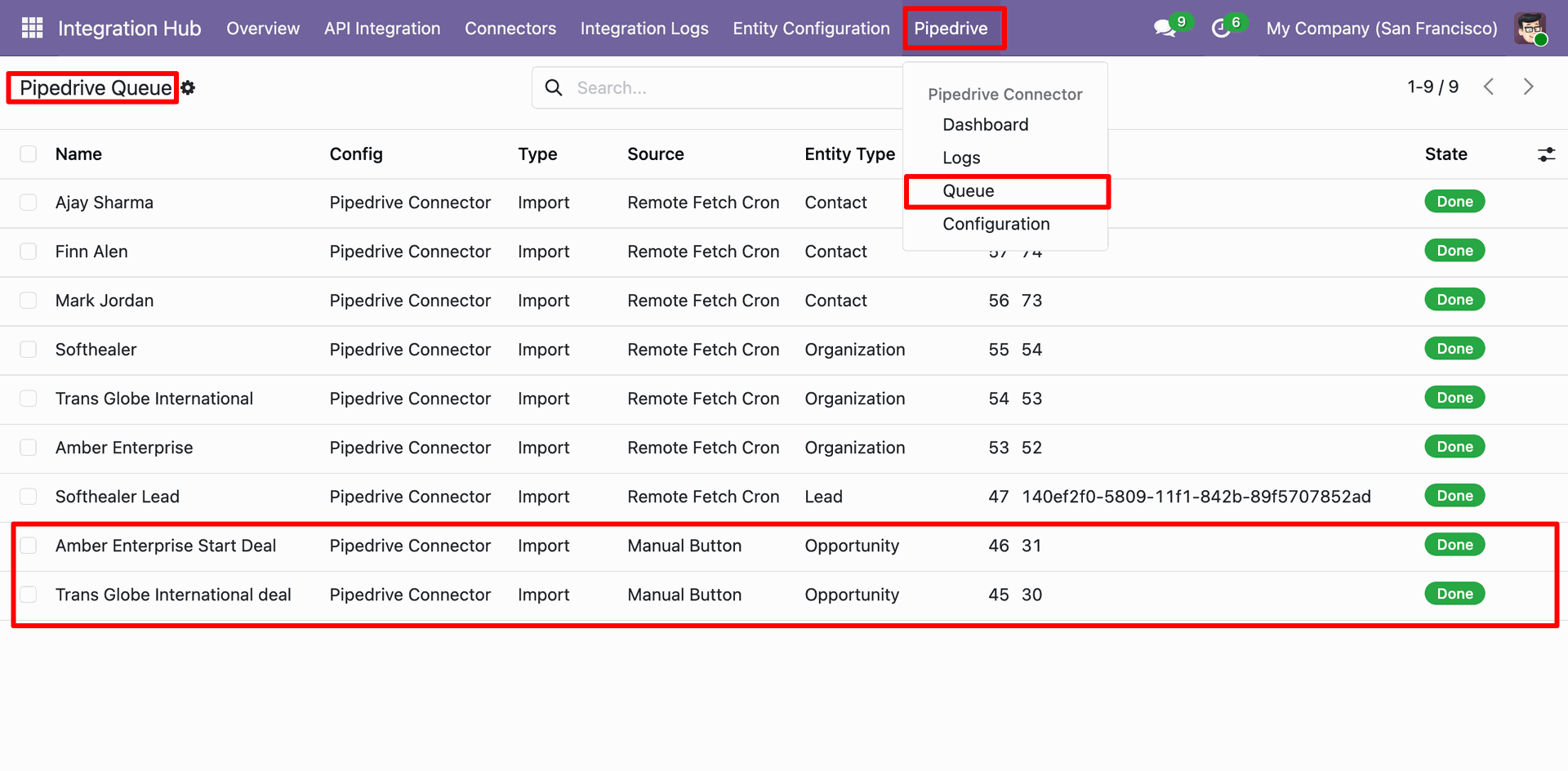
Task: Sort by the Type column header
Action: click(x=537, y=154)
